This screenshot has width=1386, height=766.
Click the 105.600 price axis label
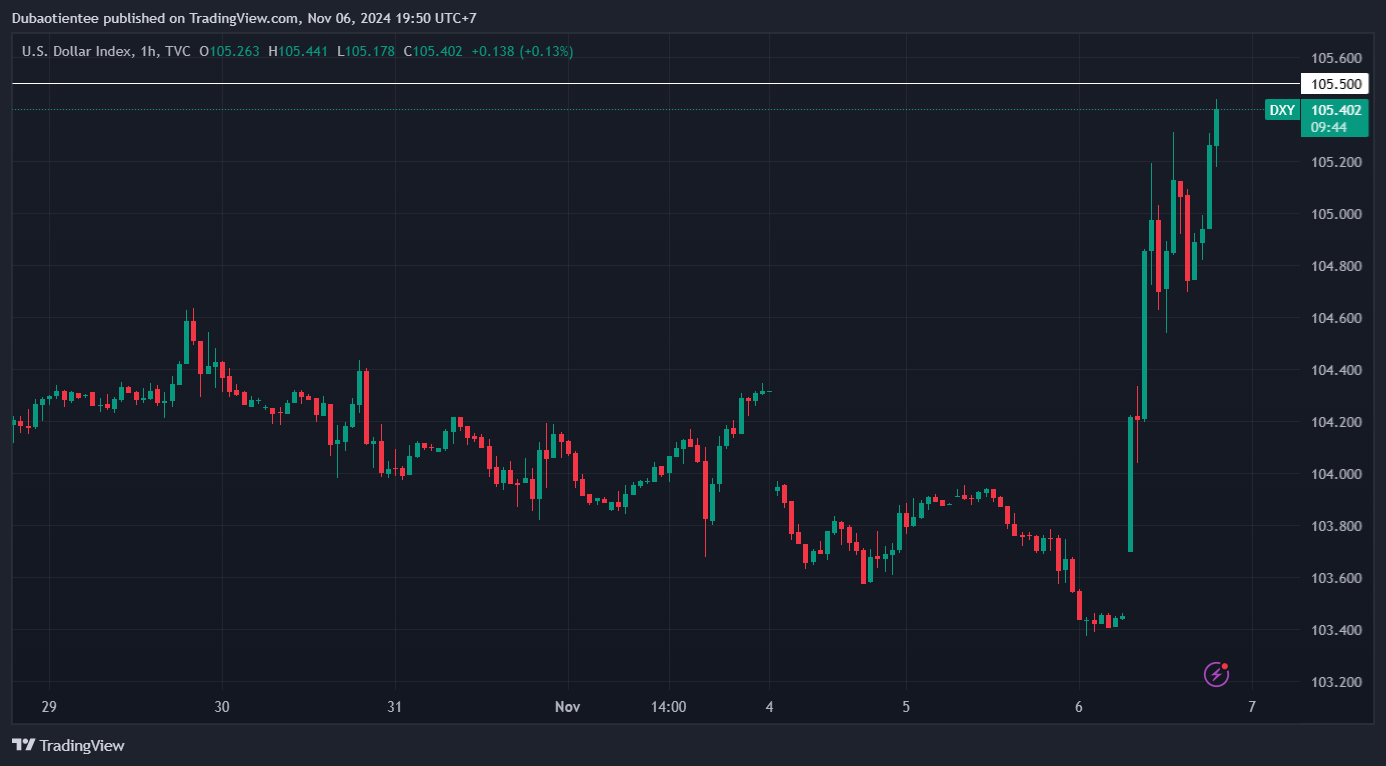coord(1335,58)
